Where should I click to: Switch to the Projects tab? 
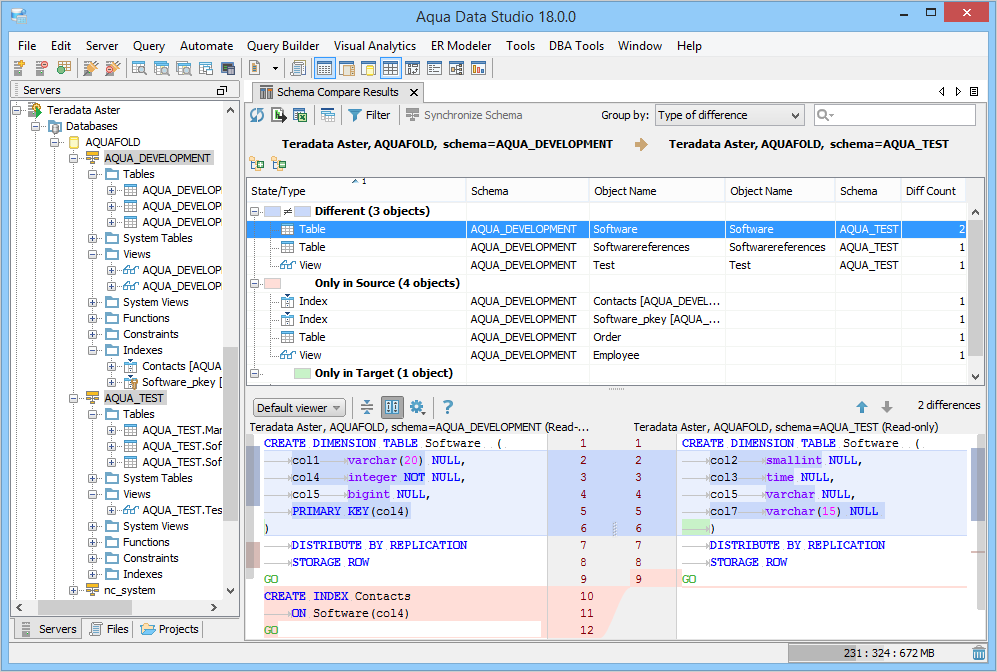[x=170, y=629]
